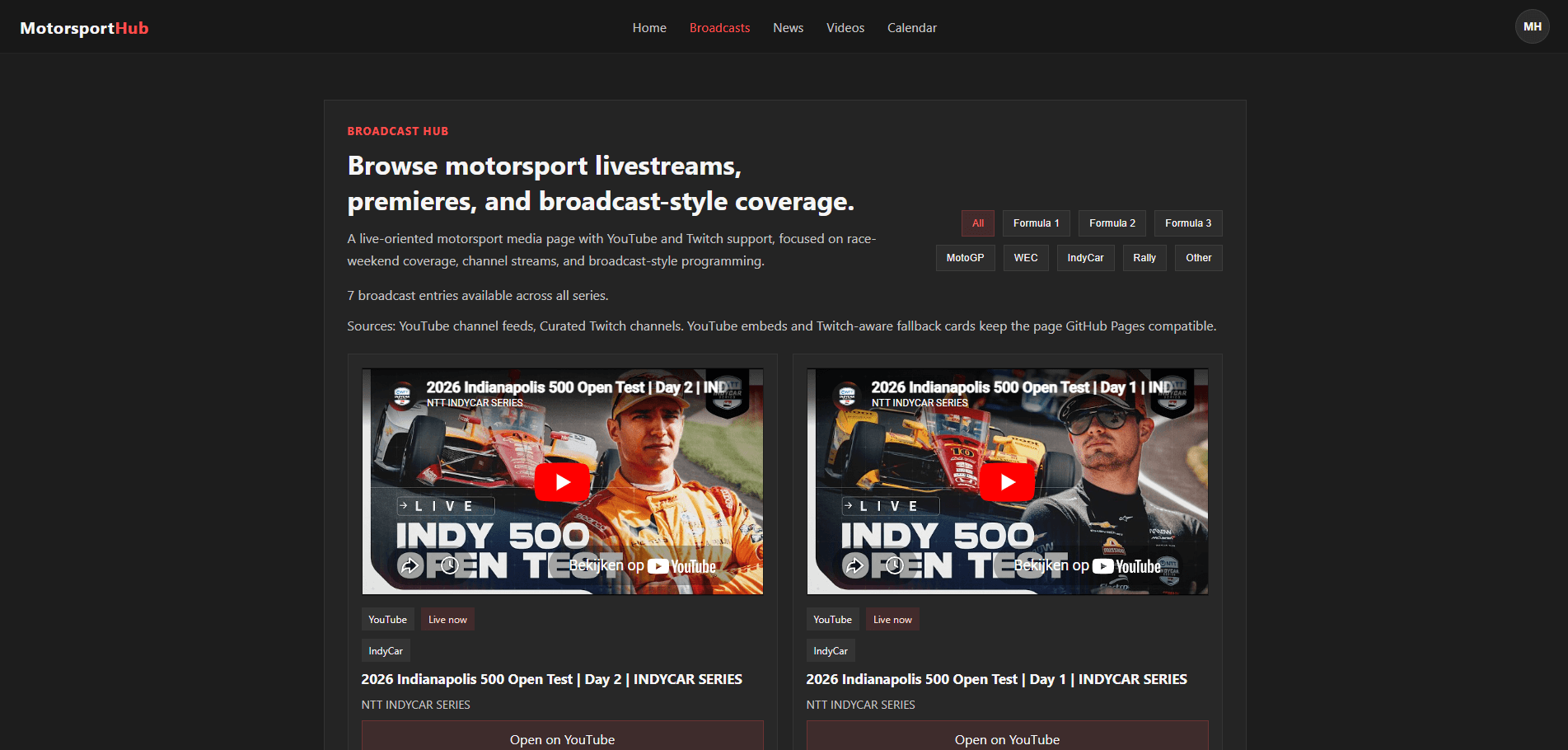Viewport: 1568px width, 750px height.
Task: Click share arrow icon on Day 2 video
Action: click(410, 565)
